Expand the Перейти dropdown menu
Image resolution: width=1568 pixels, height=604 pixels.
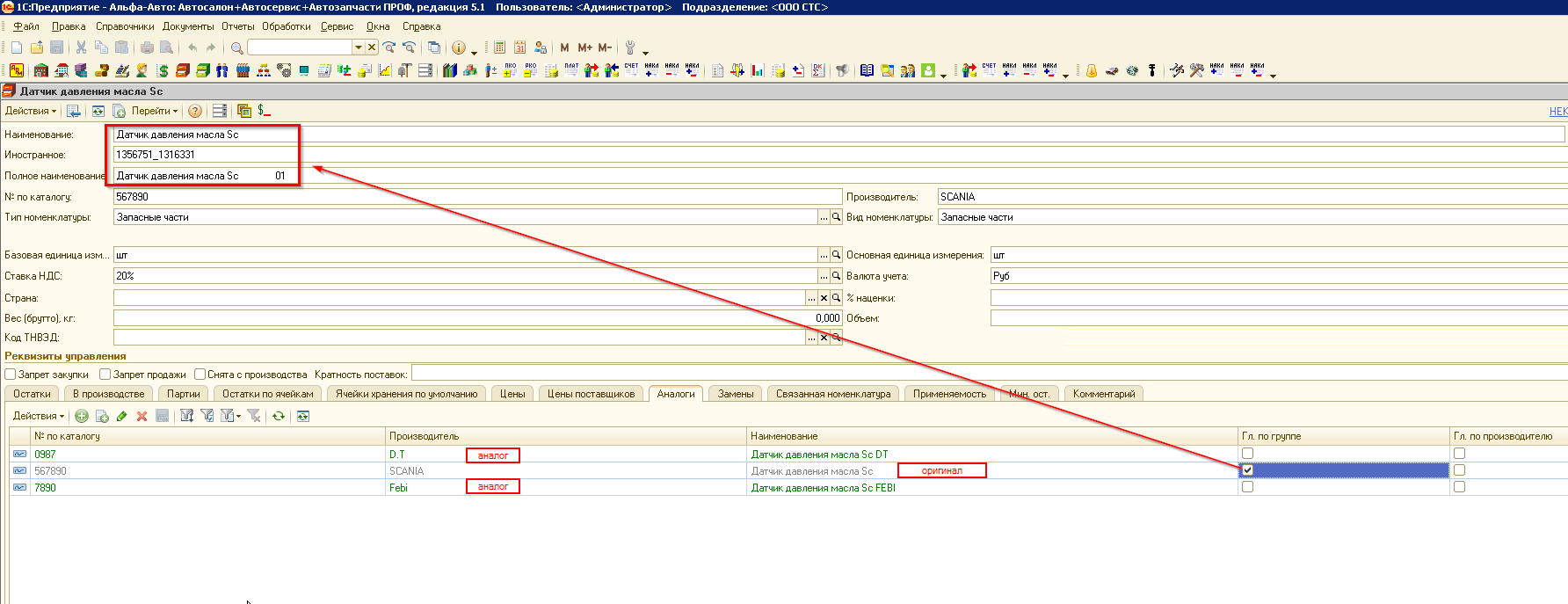point(154,111)
